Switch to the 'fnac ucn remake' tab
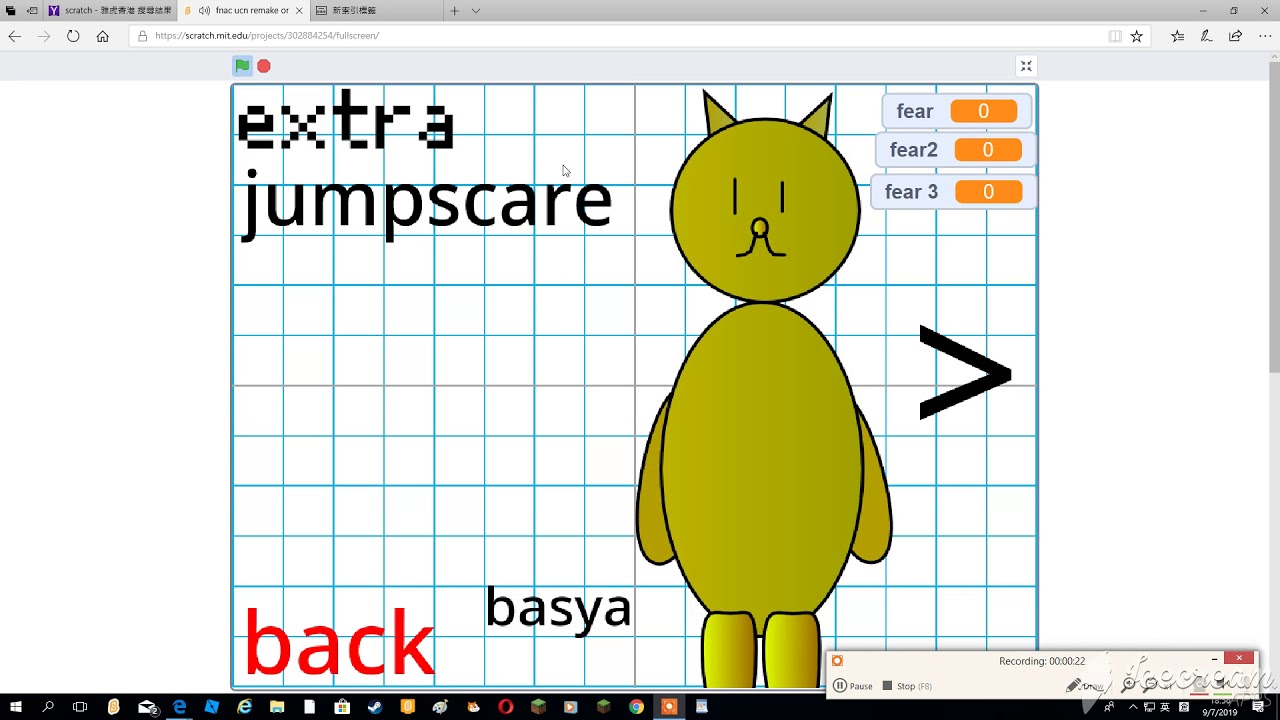This screenshot has width=1280, height=720. (245, 10)
